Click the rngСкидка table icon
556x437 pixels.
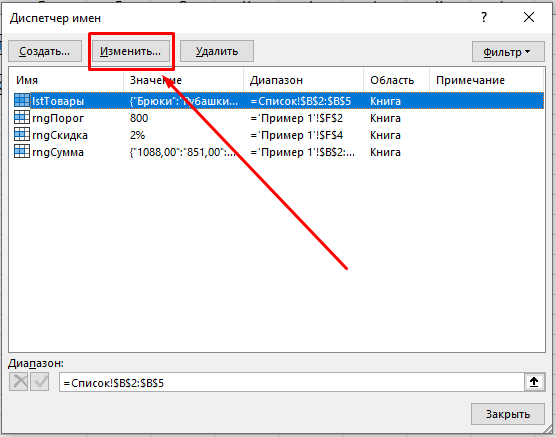[x=22, y=134]
